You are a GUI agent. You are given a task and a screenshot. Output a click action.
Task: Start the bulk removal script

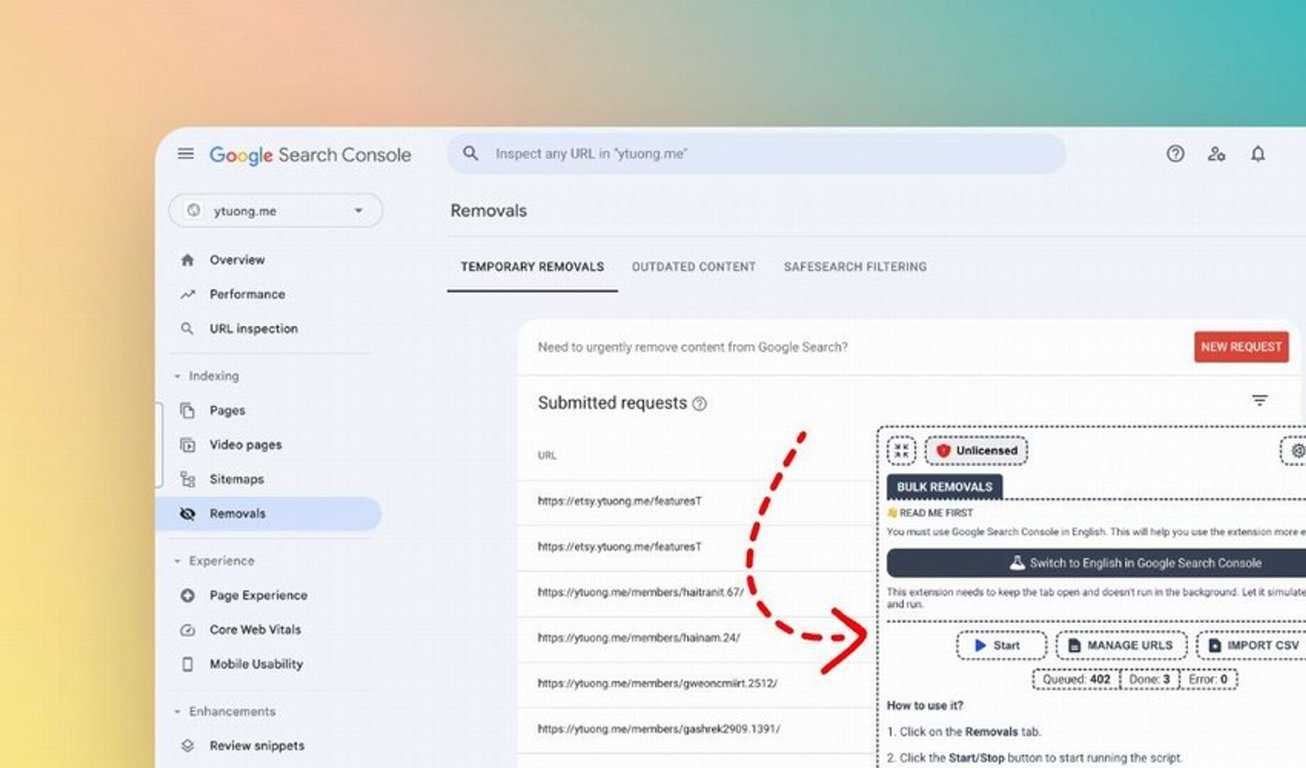1001,646
